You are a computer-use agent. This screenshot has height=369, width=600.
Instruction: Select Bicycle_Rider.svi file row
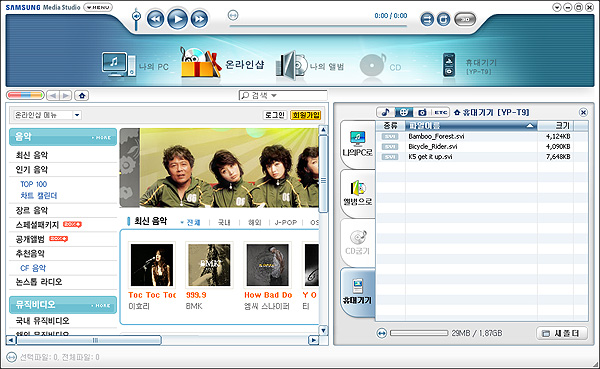click(x=482, y=147)
